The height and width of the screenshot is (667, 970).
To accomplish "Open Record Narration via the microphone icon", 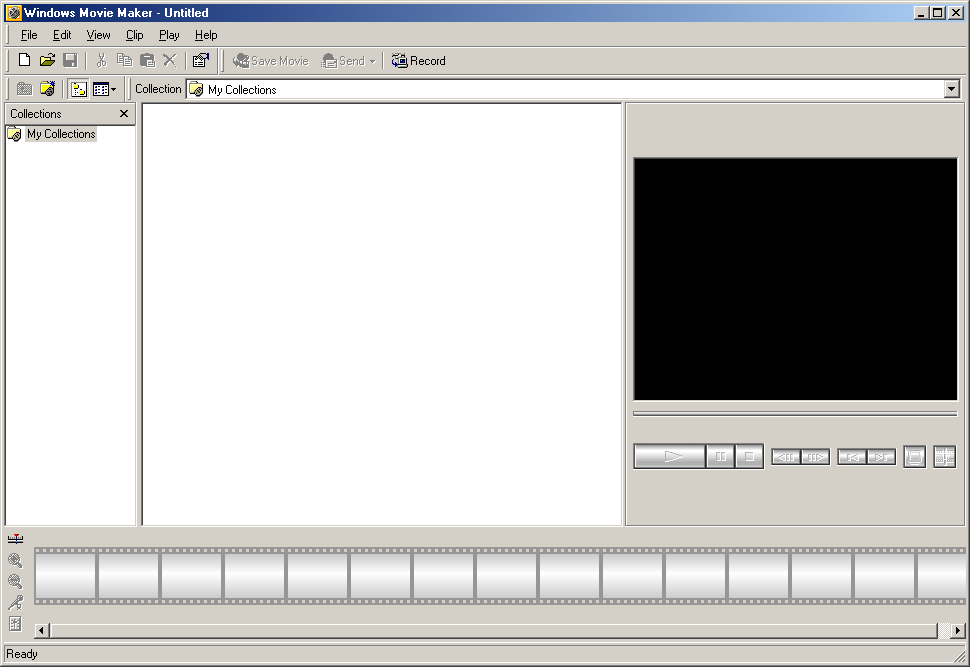I will point(15,603).
